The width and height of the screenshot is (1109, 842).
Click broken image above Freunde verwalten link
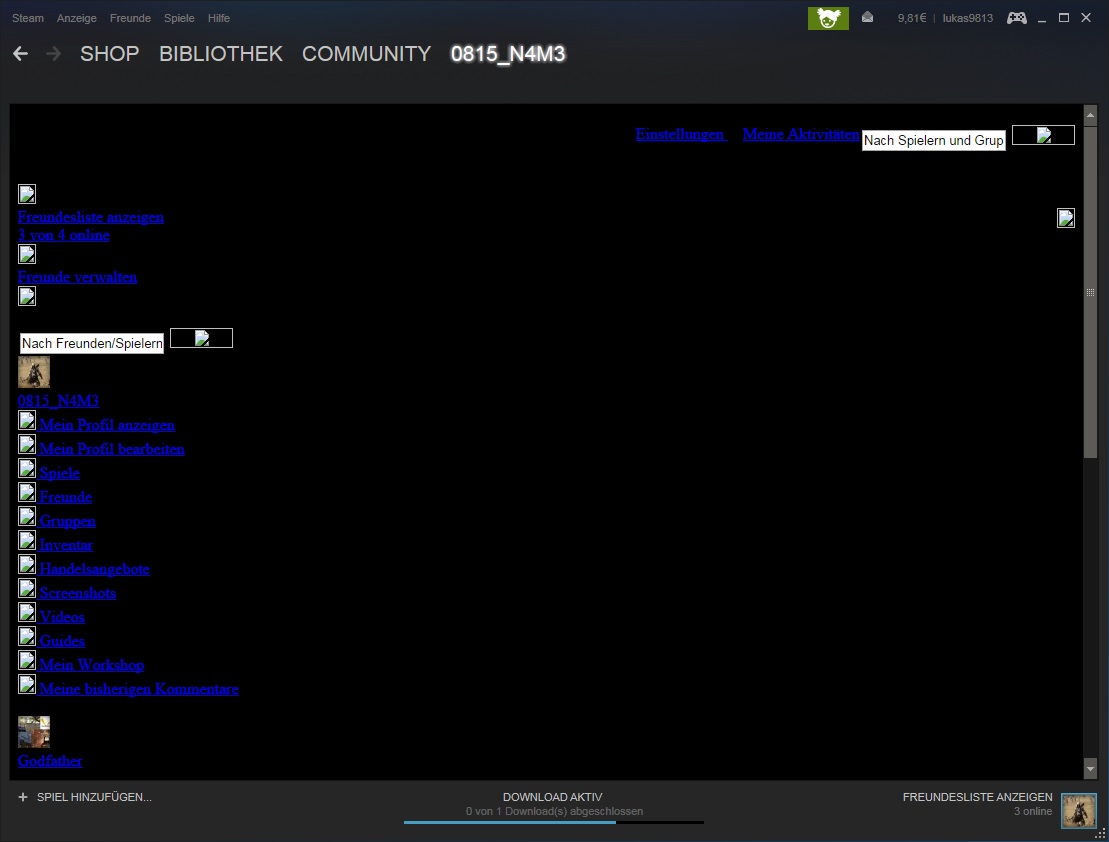click(27, 255)
